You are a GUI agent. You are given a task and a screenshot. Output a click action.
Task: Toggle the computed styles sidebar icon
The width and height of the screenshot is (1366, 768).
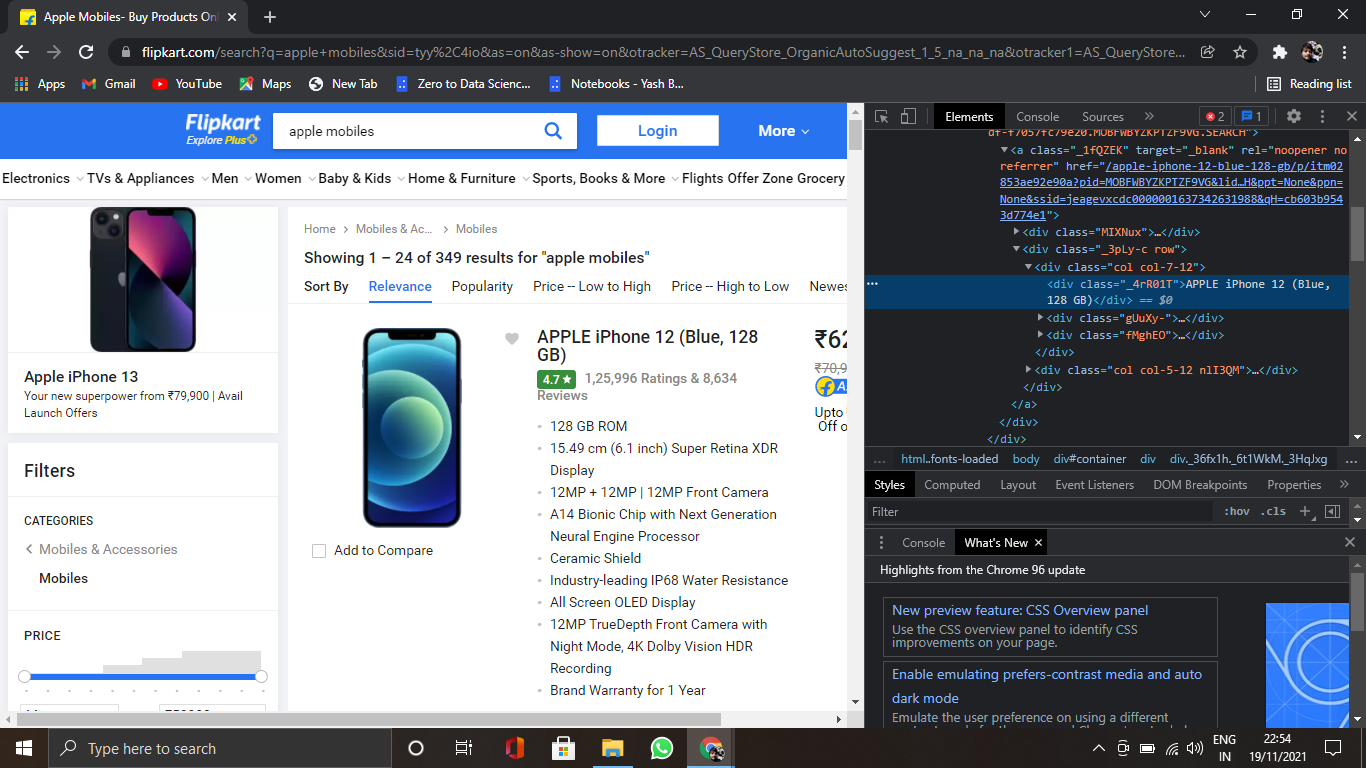pos(1332,511)
